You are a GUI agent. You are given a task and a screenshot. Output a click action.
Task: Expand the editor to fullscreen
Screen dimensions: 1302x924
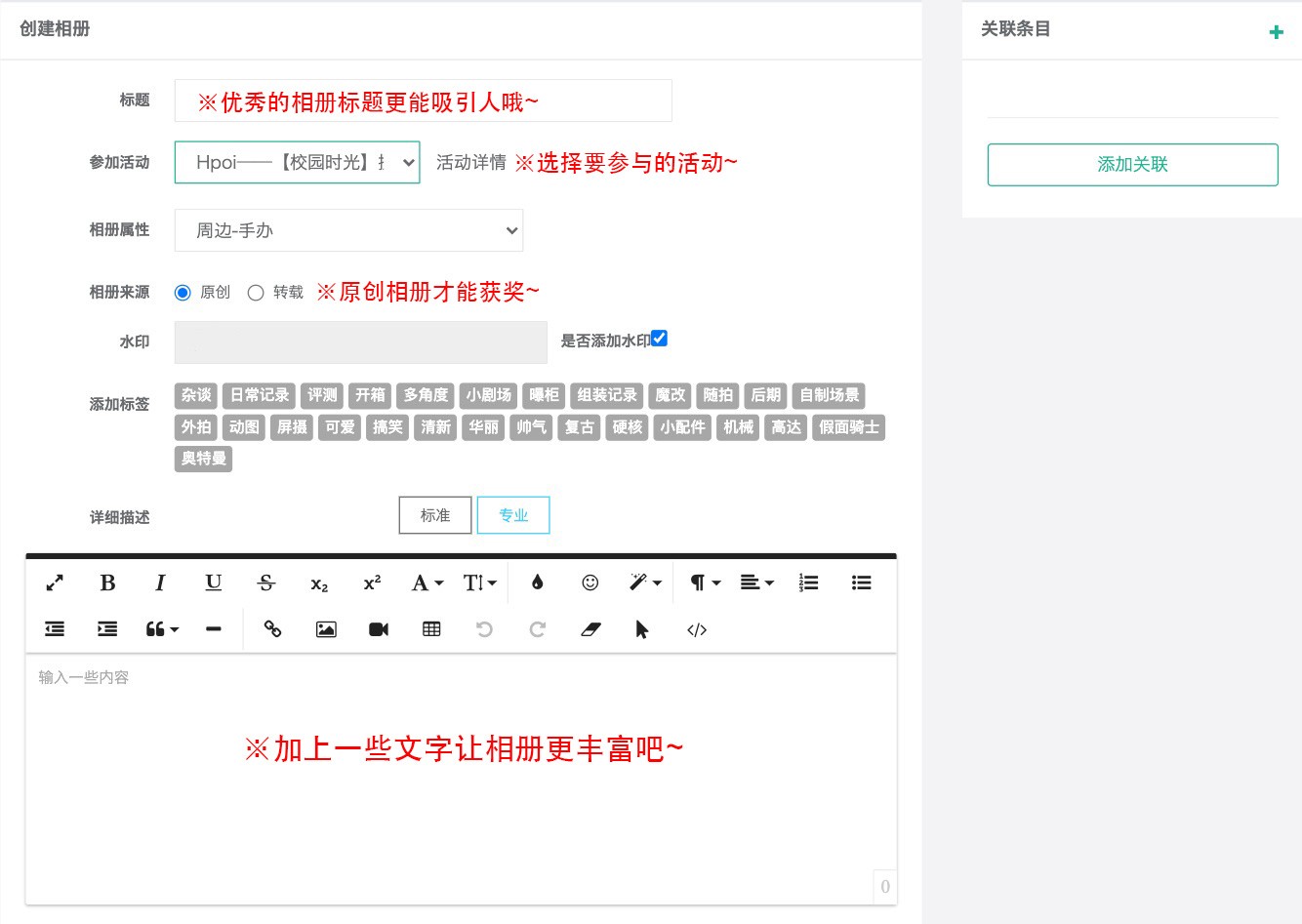(55, 583)
